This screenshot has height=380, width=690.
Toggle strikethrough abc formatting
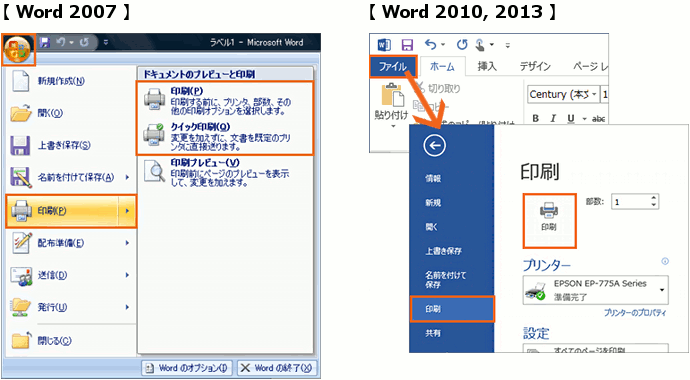point(598,119)
